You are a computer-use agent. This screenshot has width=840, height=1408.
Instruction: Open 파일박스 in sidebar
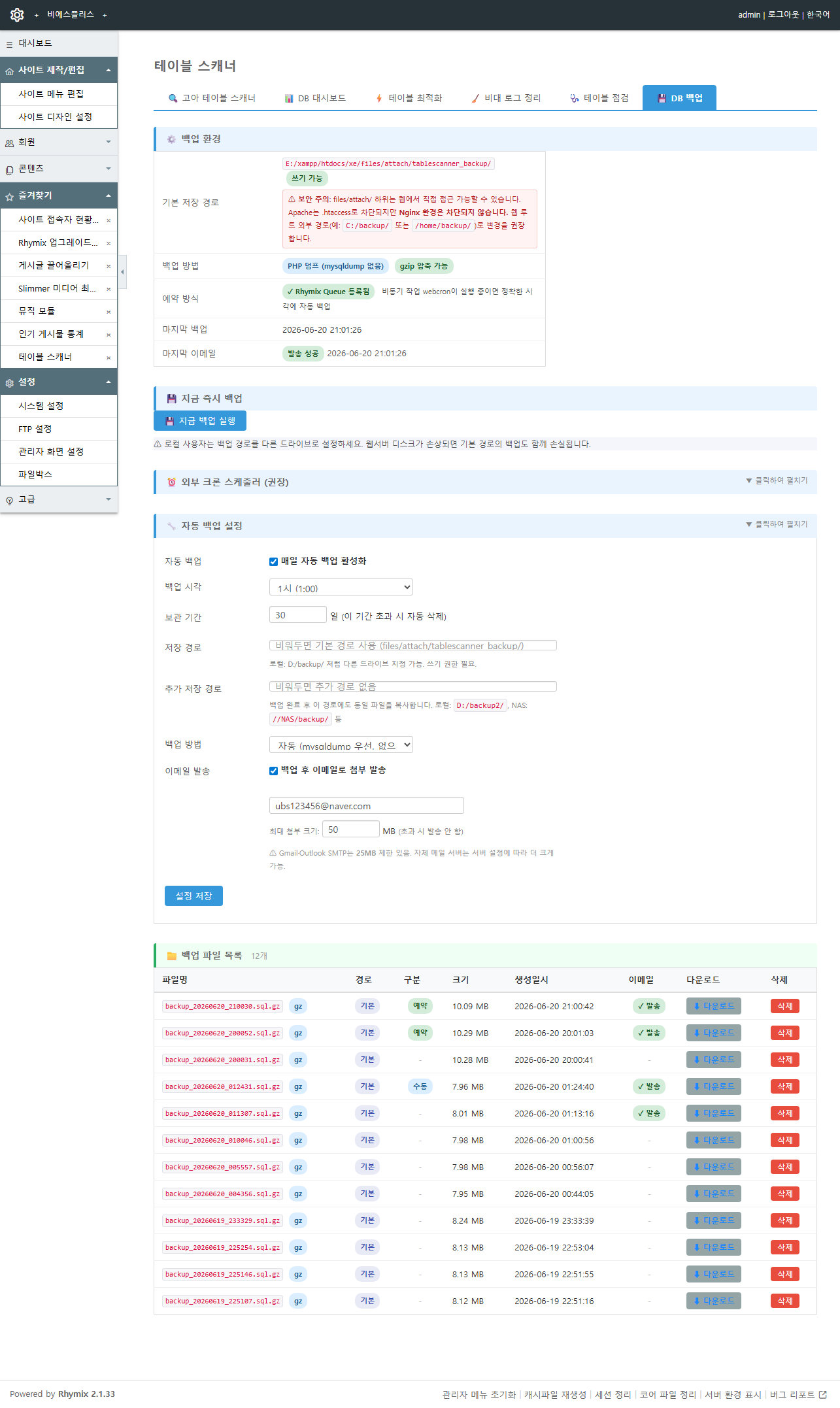coord(59,475)
